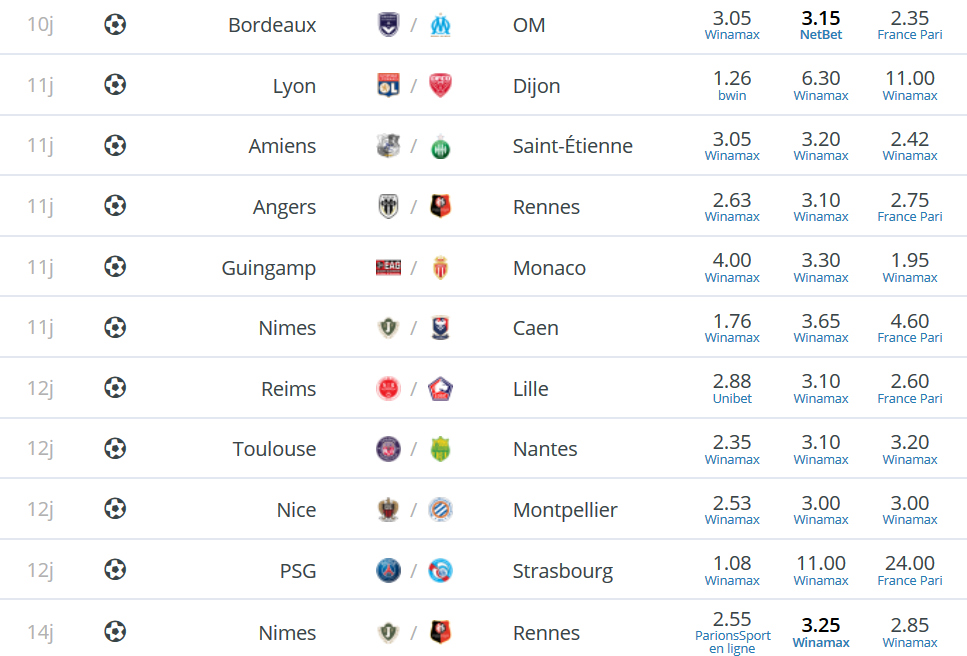Click the Toulouse club crest icon
The width and height of the screenshot is (967, 656).
click(x=389, y=449)
